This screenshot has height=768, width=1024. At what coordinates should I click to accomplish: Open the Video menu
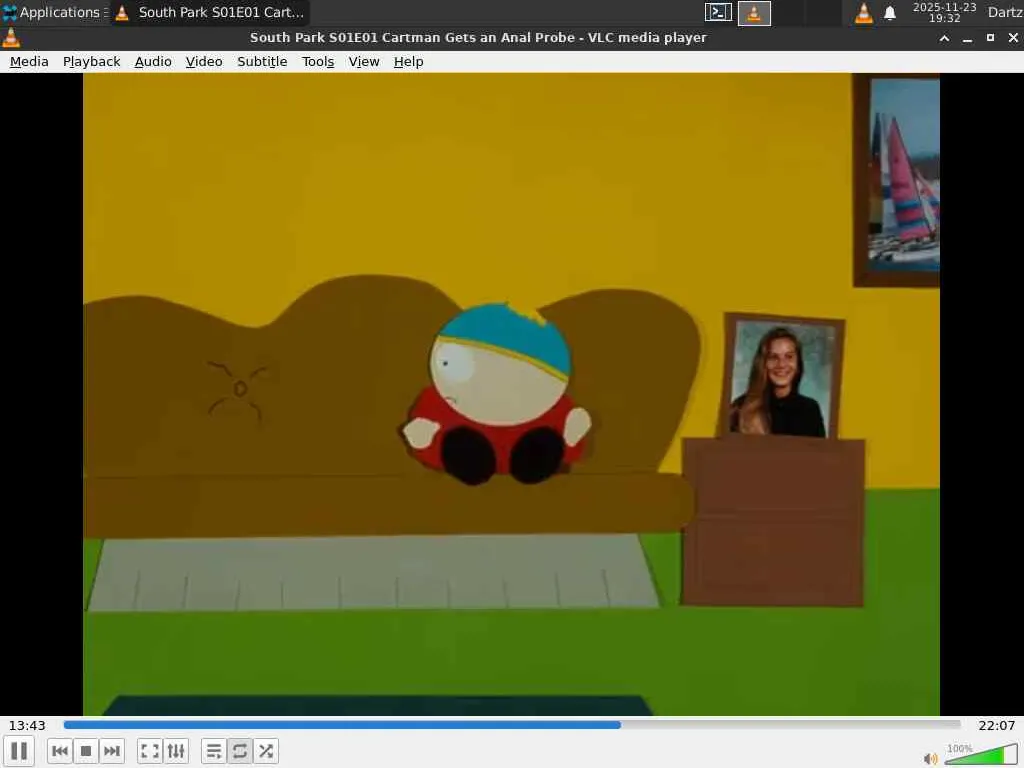coord(204,61)
